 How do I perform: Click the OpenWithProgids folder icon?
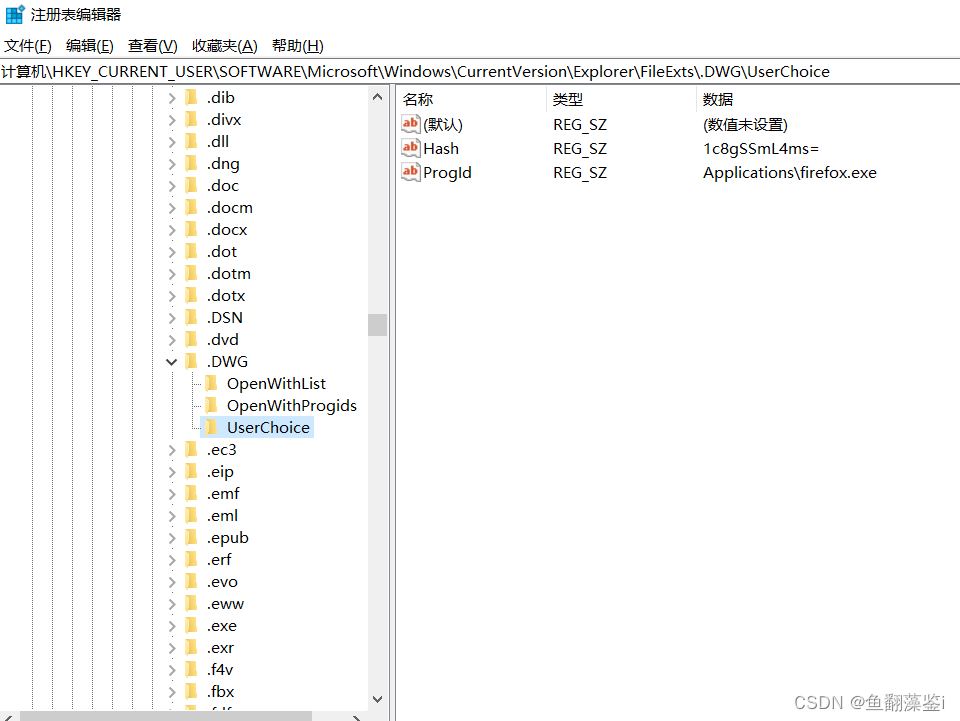(212, 406)
